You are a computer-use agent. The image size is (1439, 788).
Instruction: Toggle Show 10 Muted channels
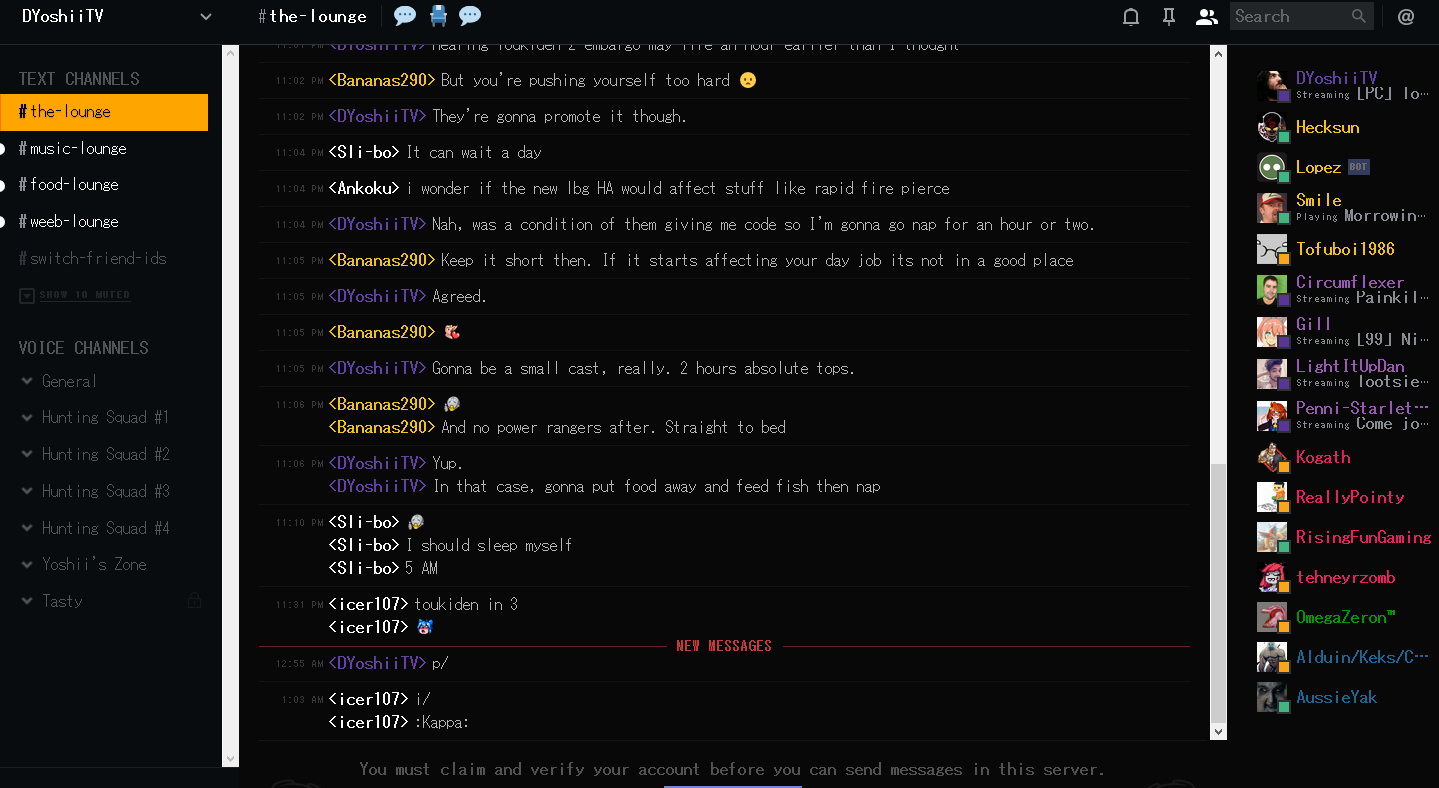[75, 295]
